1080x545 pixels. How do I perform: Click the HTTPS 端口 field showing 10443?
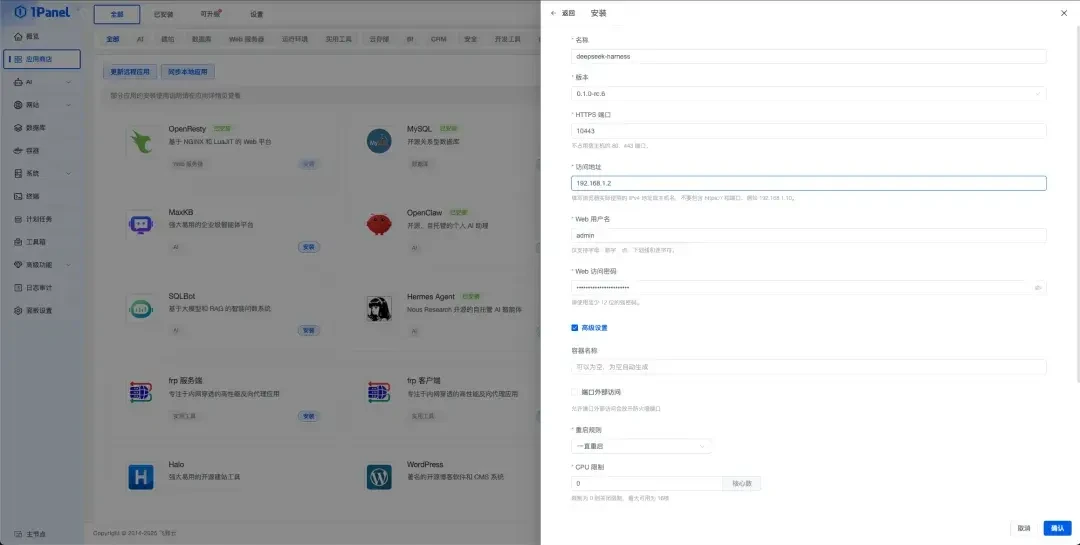coord(809,131)
